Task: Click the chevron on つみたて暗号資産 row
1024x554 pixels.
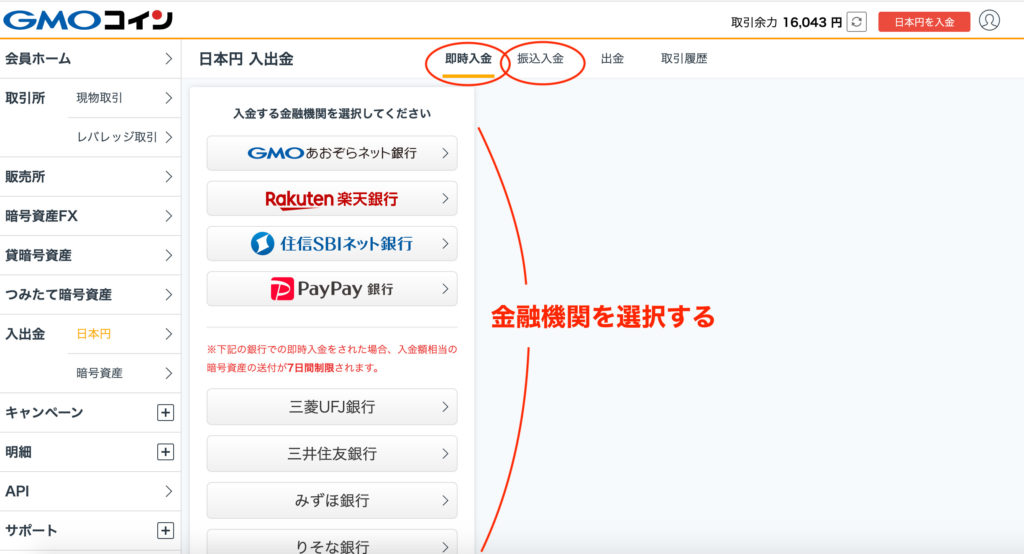Action: click(168, 295)
